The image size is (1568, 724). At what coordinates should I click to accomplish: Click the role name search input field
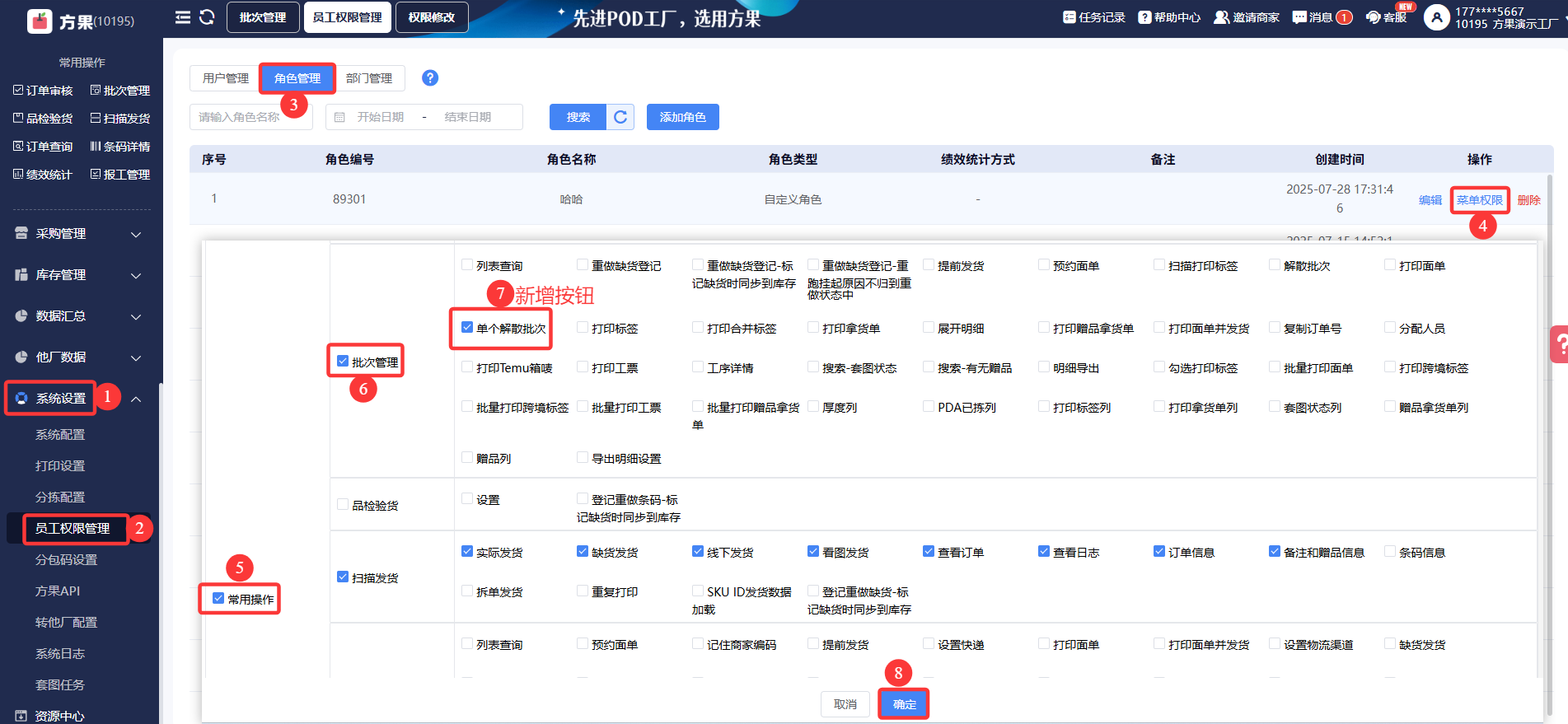pos(250,117)
